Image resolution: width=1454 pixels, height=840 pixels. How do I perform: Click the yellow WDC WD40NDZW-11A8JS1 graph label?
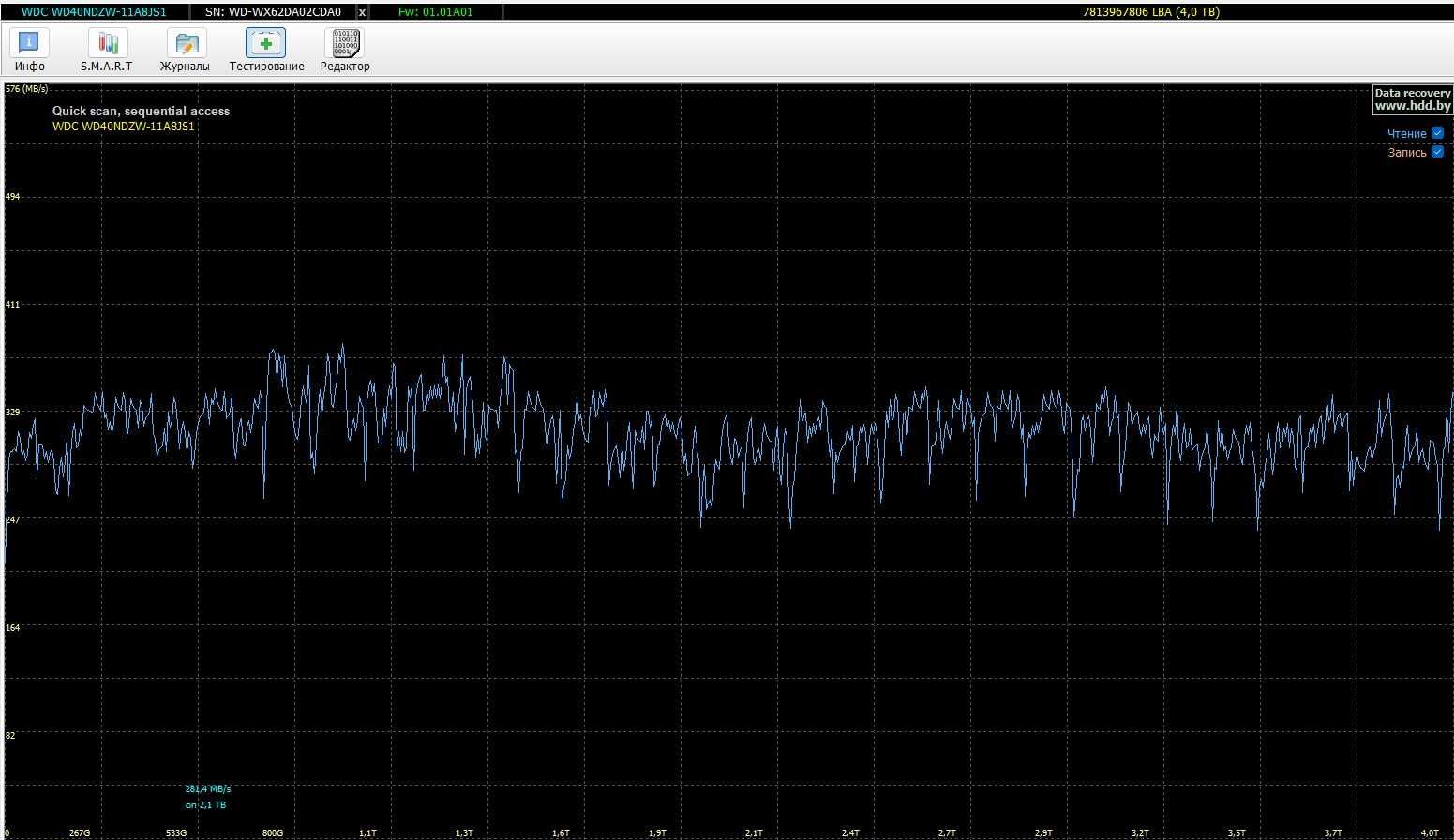(124, 126)
